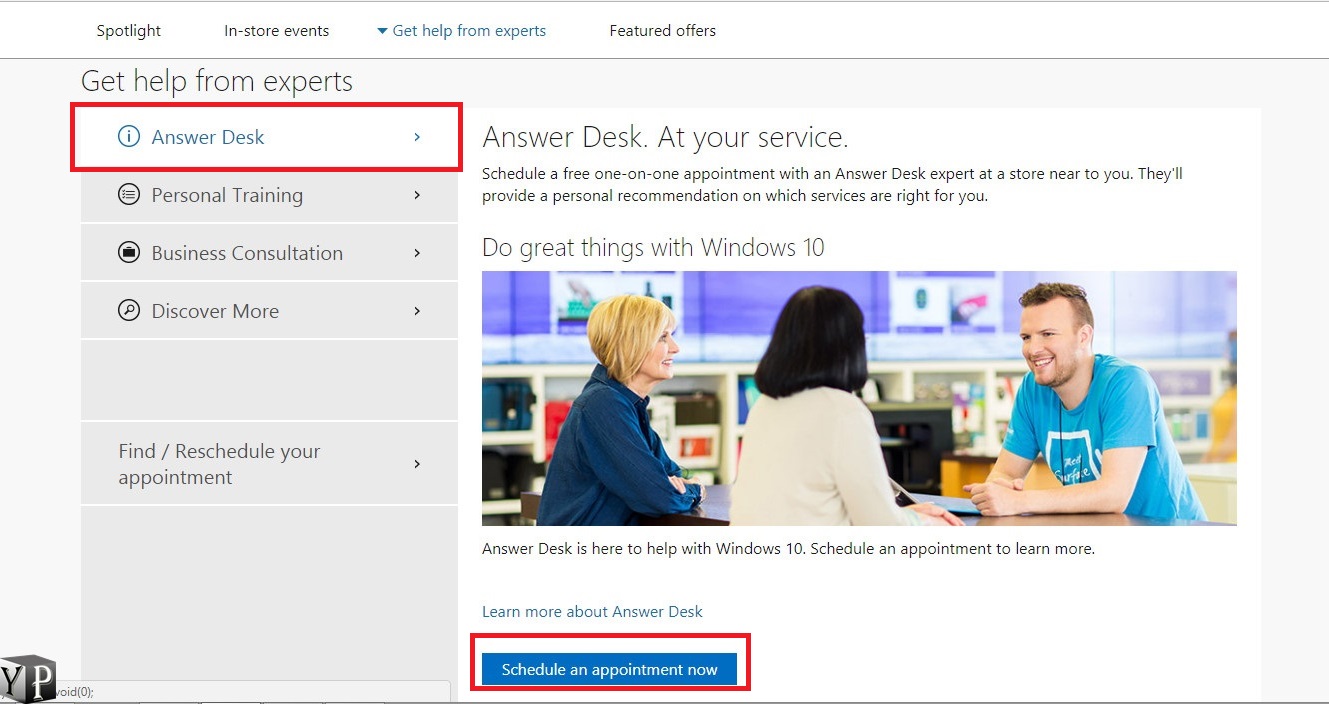
Task: Expand the Business Consultation chevron arrow
Action: [x=417, y=253]
